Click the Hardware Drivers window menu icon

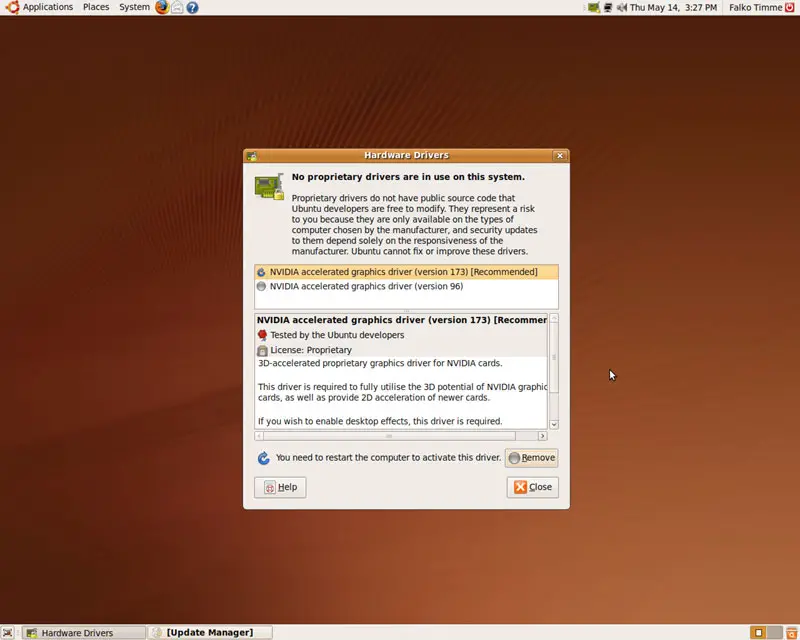coord(252,156)
